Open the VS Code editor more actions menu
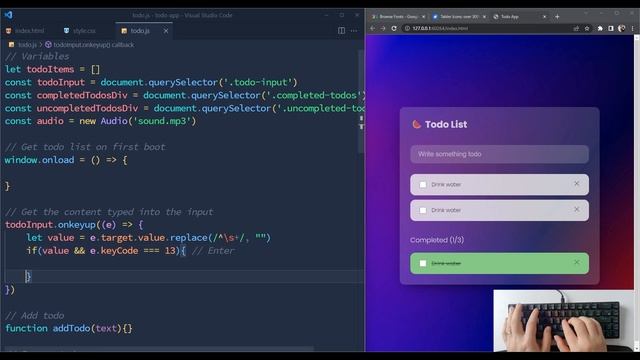The image size is (640, 360). tap(353, 31)
